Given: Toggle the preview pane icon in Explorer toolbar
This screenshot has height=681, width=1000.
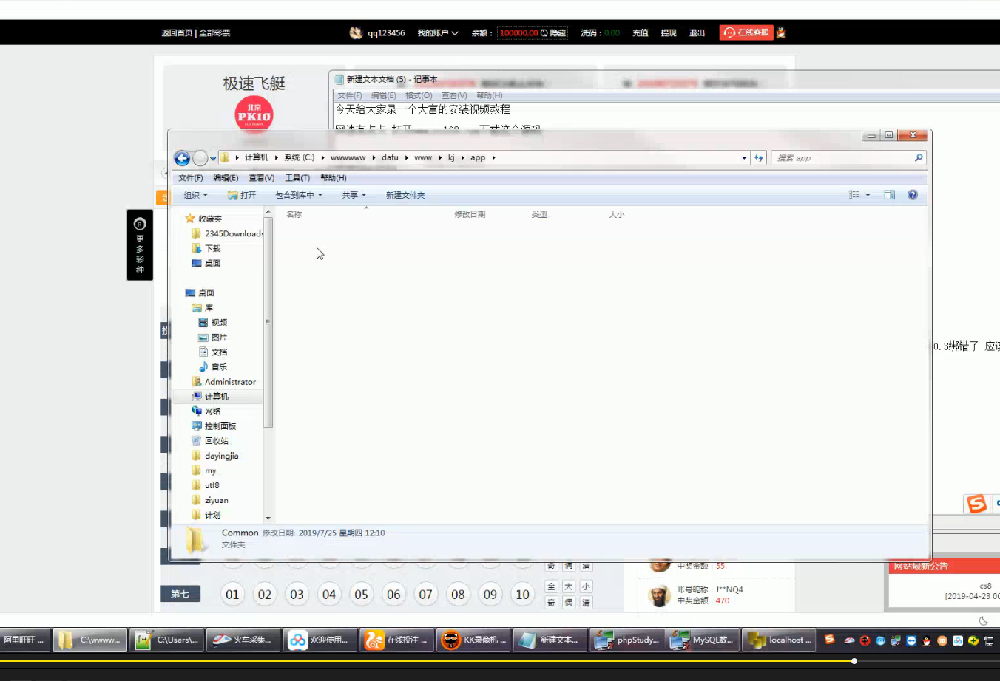Looking at the screenshot, I should point(889,195).
